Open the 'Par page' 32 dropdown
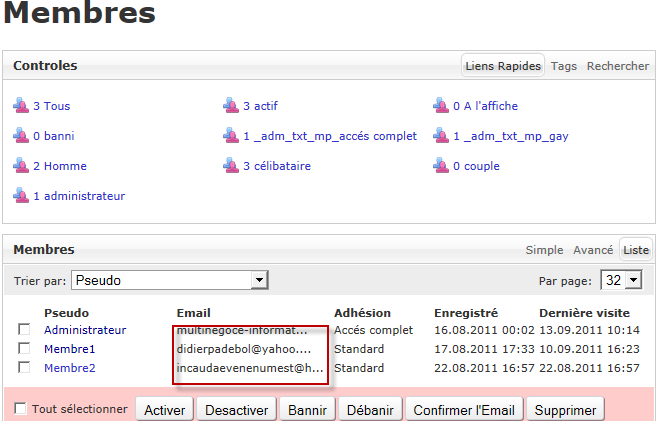 [621, 280]
